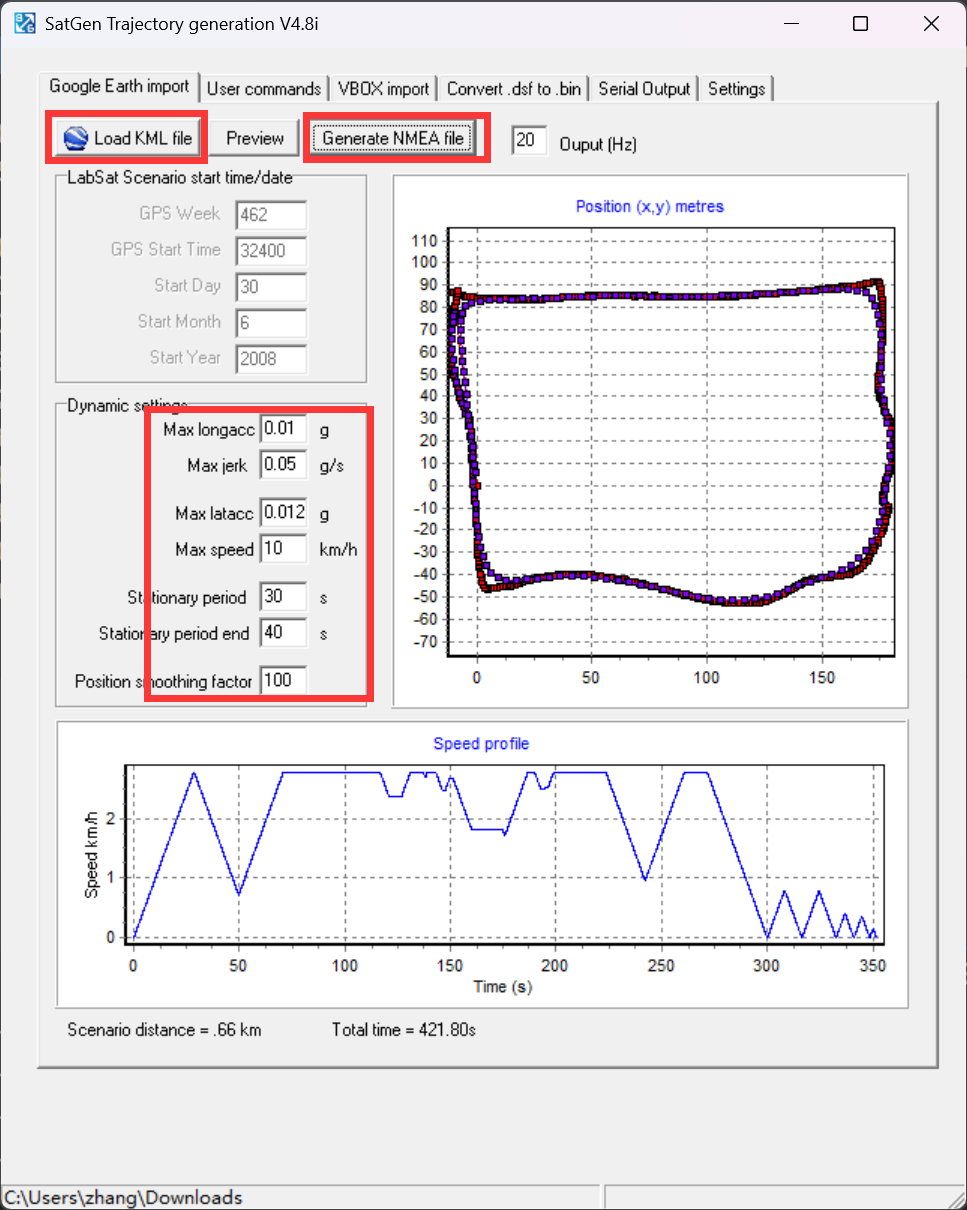Click the SatGen app icon in title bar
The height and width of the screenshot is (1210, 967).
[x=24, y=24]
